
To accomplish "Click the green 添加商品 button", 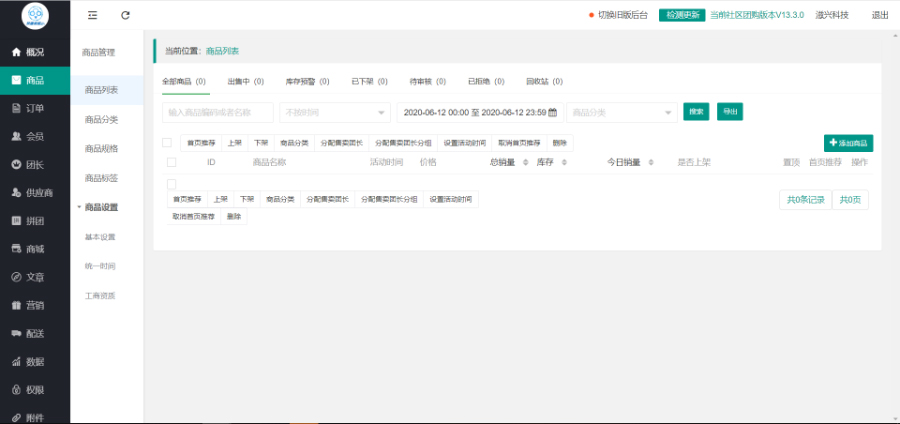I will point(848,143).
